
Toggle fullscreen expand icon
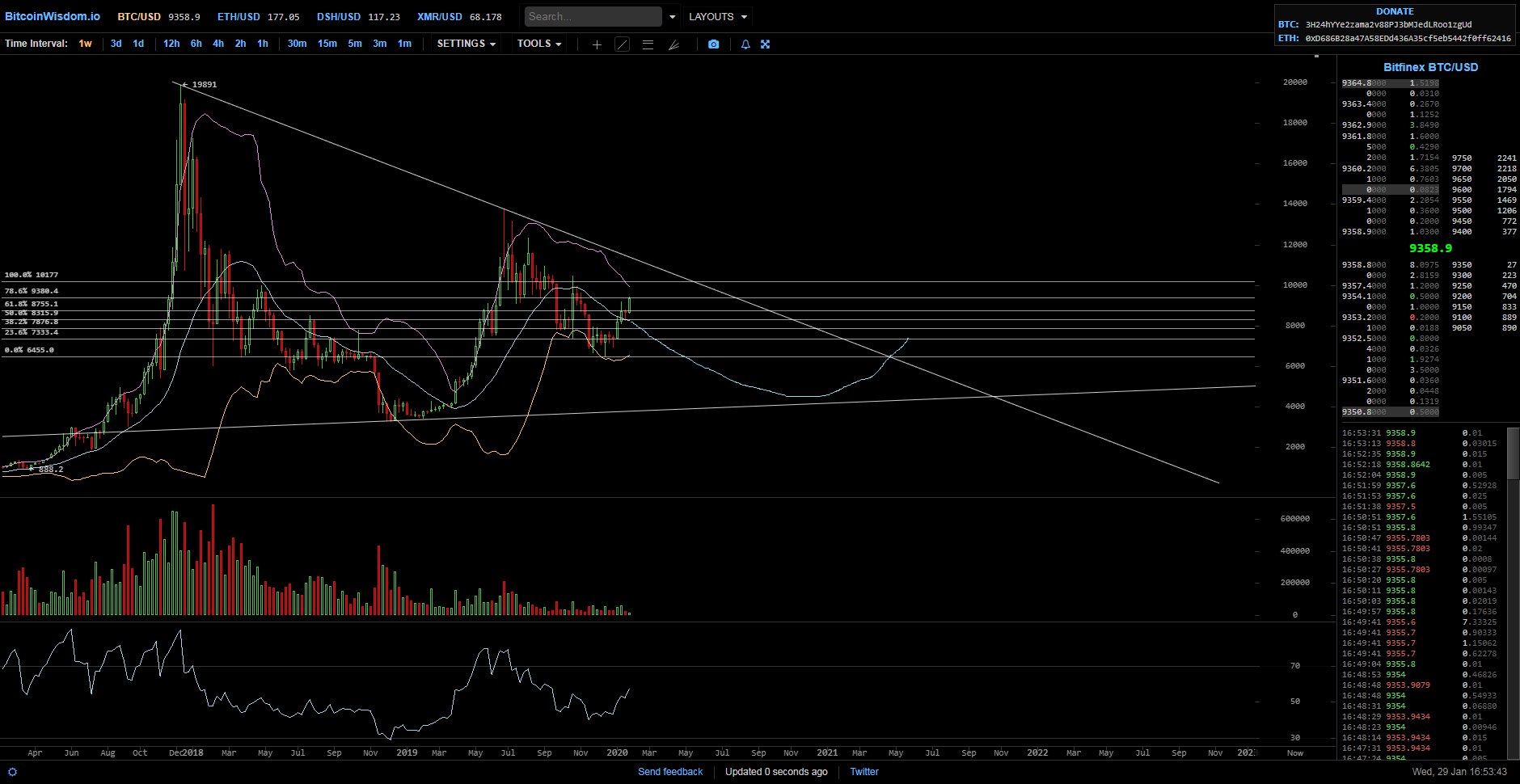[765, 44]
